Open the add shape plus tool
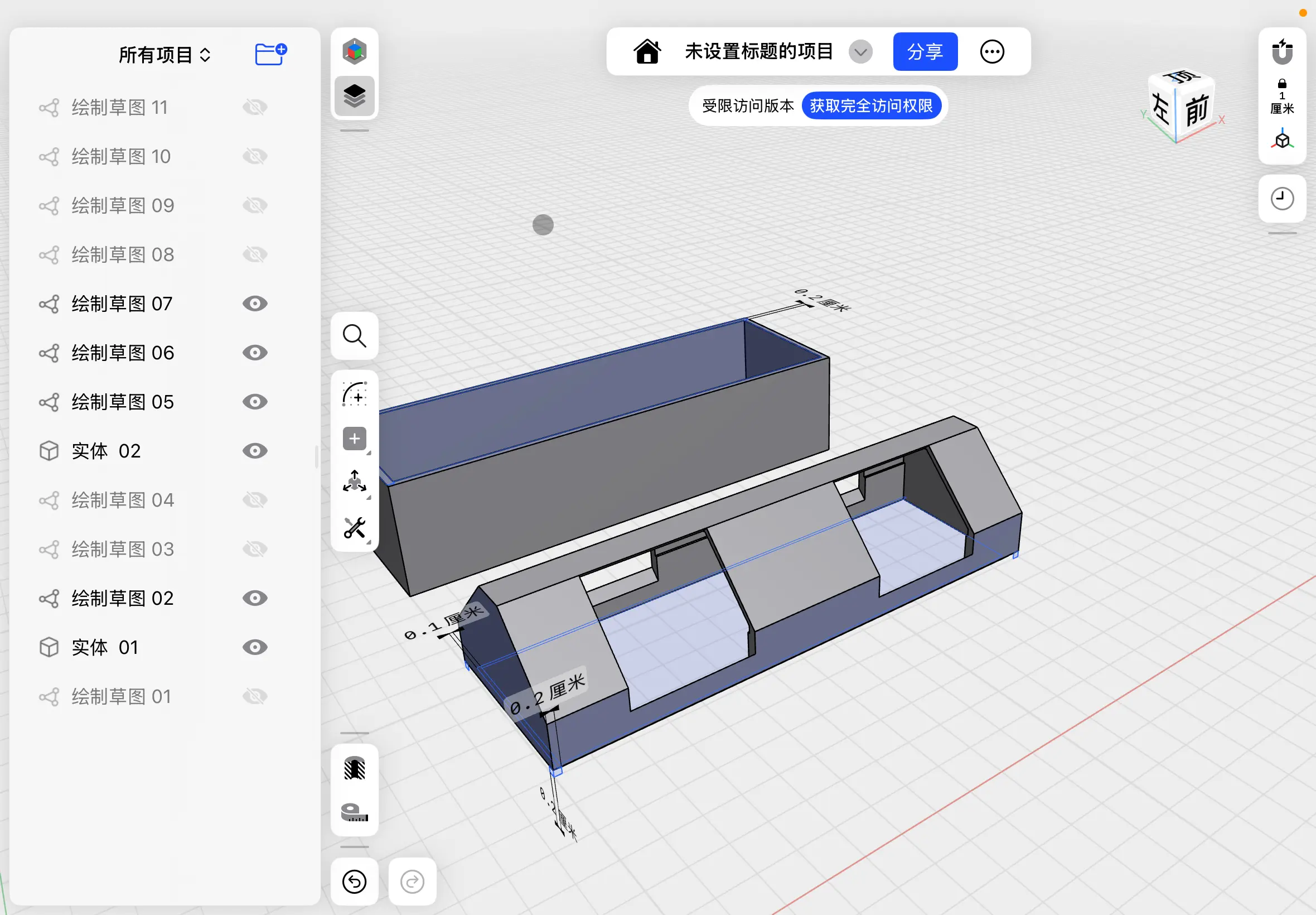The image size is (1316, 915). pyautogui.click(x=354, y=439)
